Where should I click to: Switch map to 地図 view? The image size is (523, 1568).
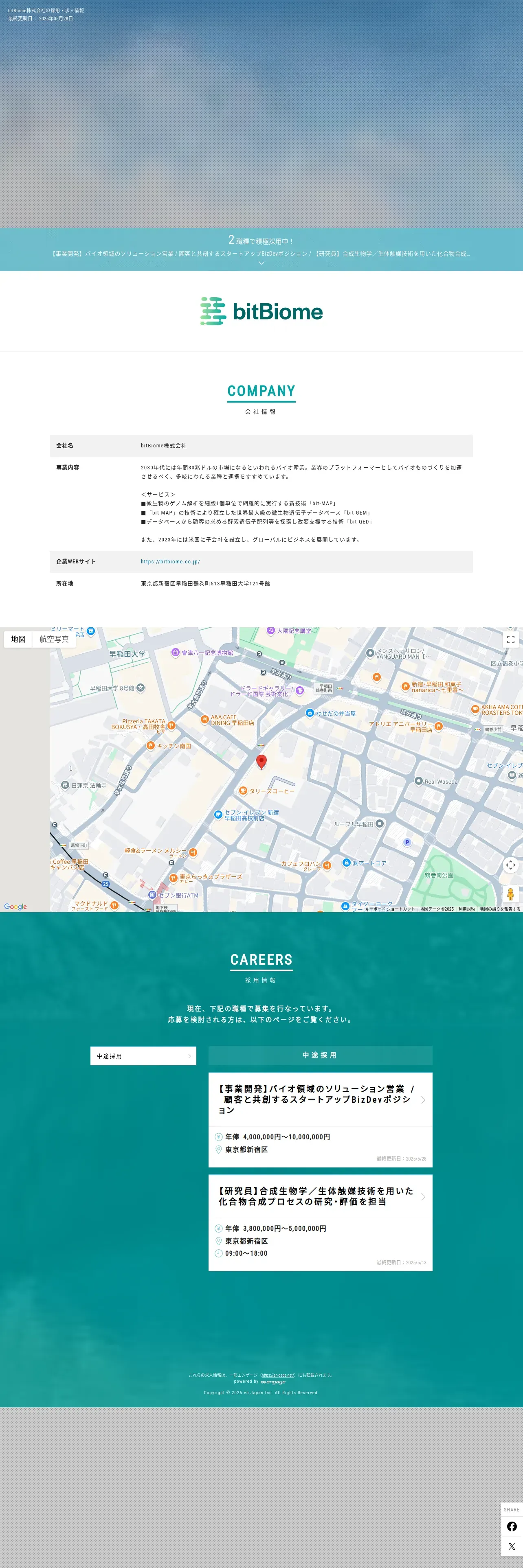[18, 639]
